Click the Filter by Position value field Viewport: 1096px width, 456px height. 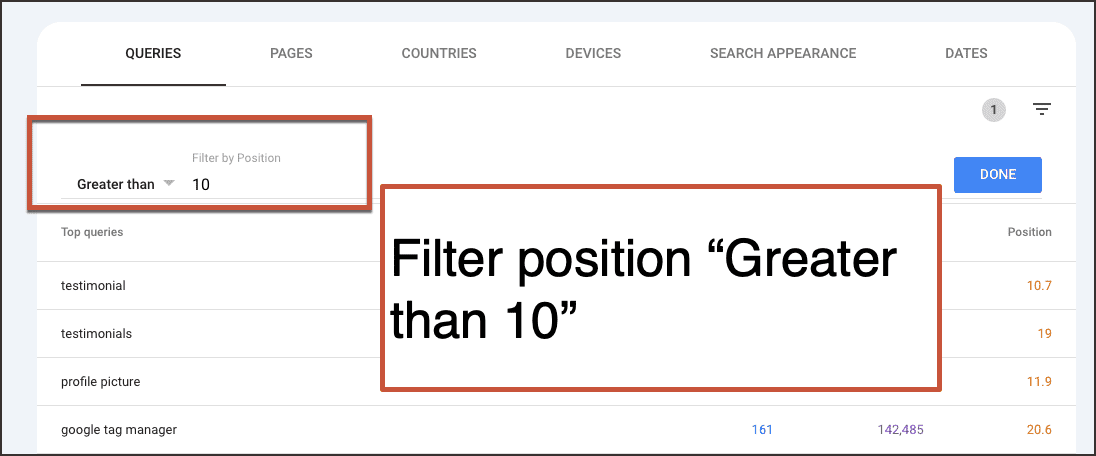pyautogui.click(x=275, y=184)
